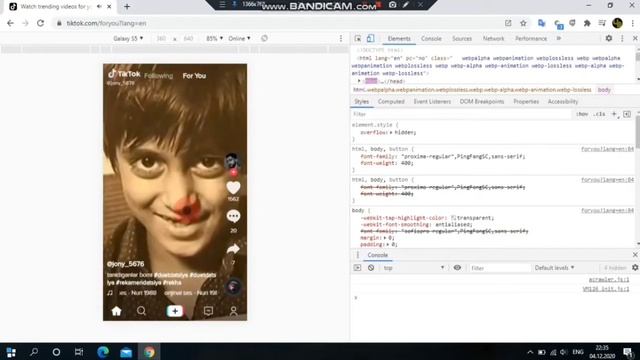Open Microsoft Edge from taskbar
The width and height of the screenshot is (640, 360).
[103, 352]
